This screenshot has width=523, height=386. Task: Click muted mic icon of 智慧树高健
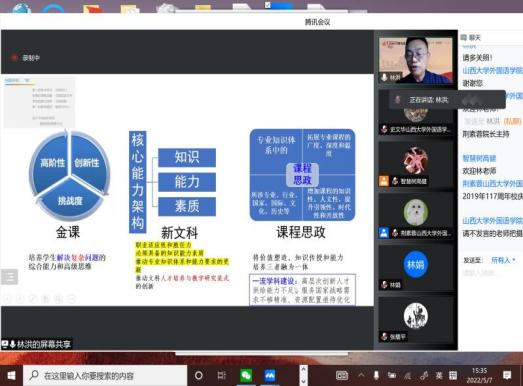395,181
